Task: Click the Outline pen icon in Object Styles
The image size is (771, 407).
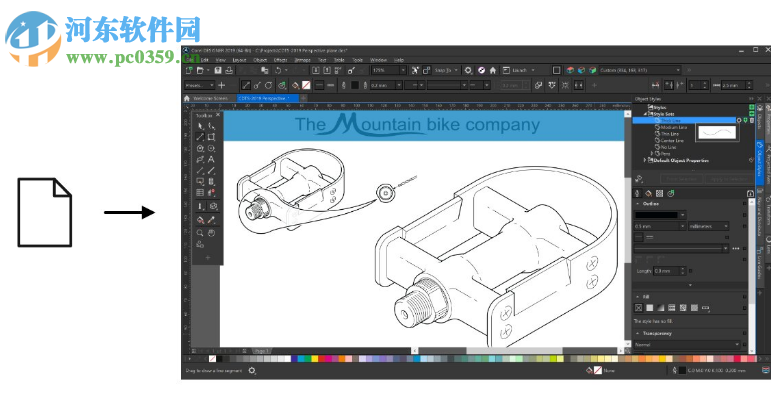Action: click(638, 193)
